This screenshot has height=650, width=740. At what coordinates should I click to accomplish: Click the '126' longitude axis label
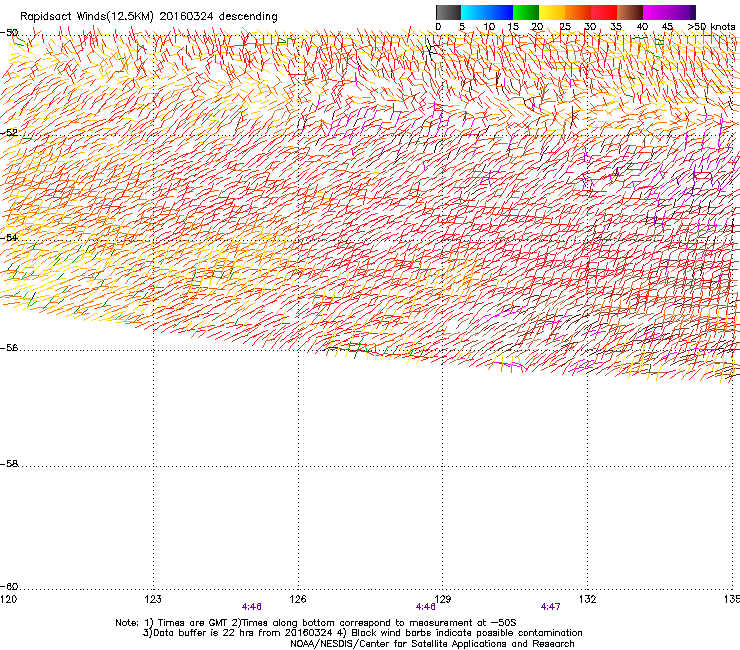click(298, 599)
